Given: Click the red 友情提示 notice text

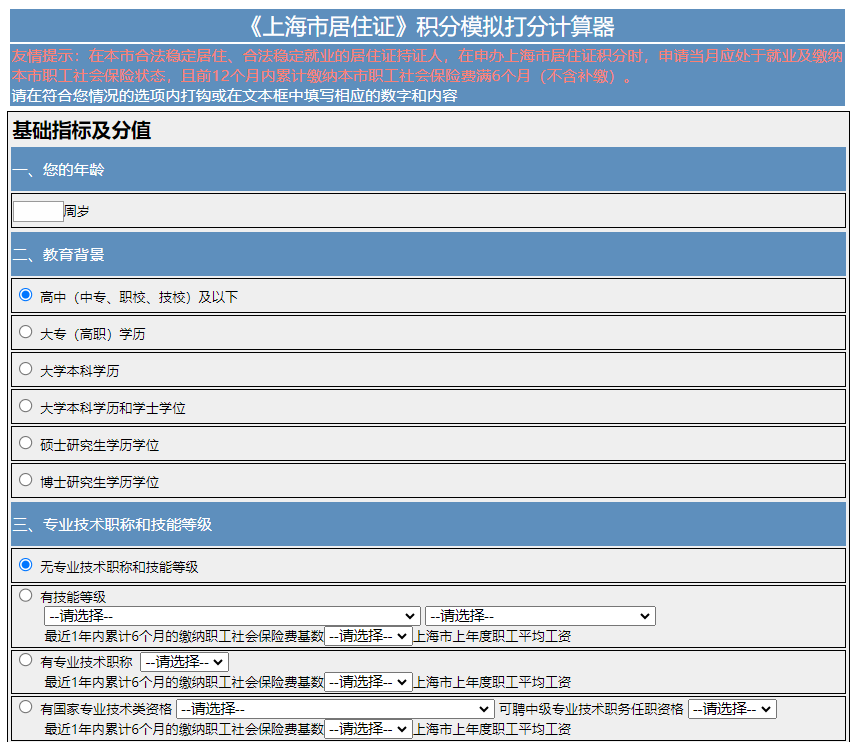Looking at the screenshot, I should click(427, 65).
